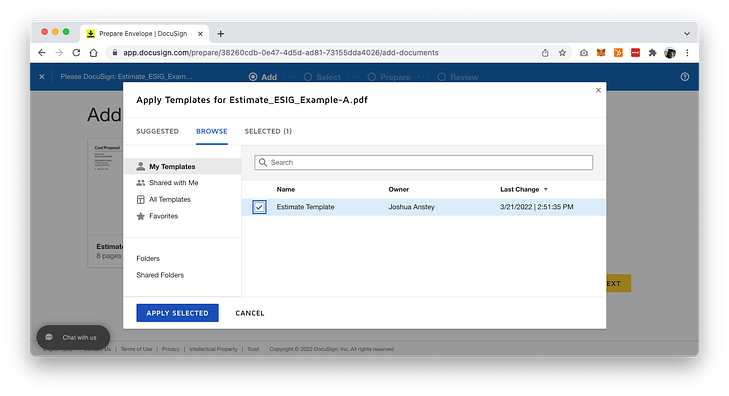Select the Add step radio

click(253, 77)
